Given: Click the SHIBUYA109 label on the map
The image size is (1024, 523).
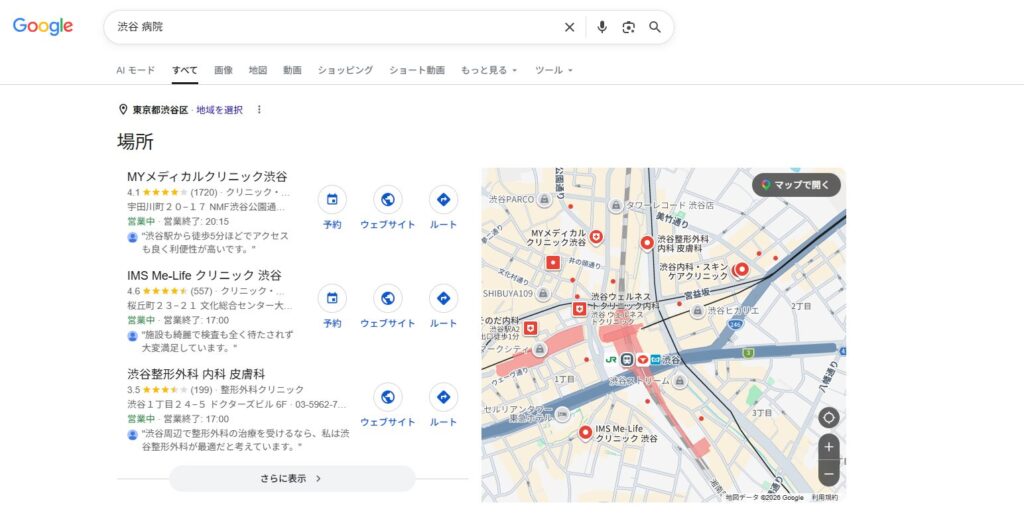Looking at the screenshot, I should click(508, 294).
